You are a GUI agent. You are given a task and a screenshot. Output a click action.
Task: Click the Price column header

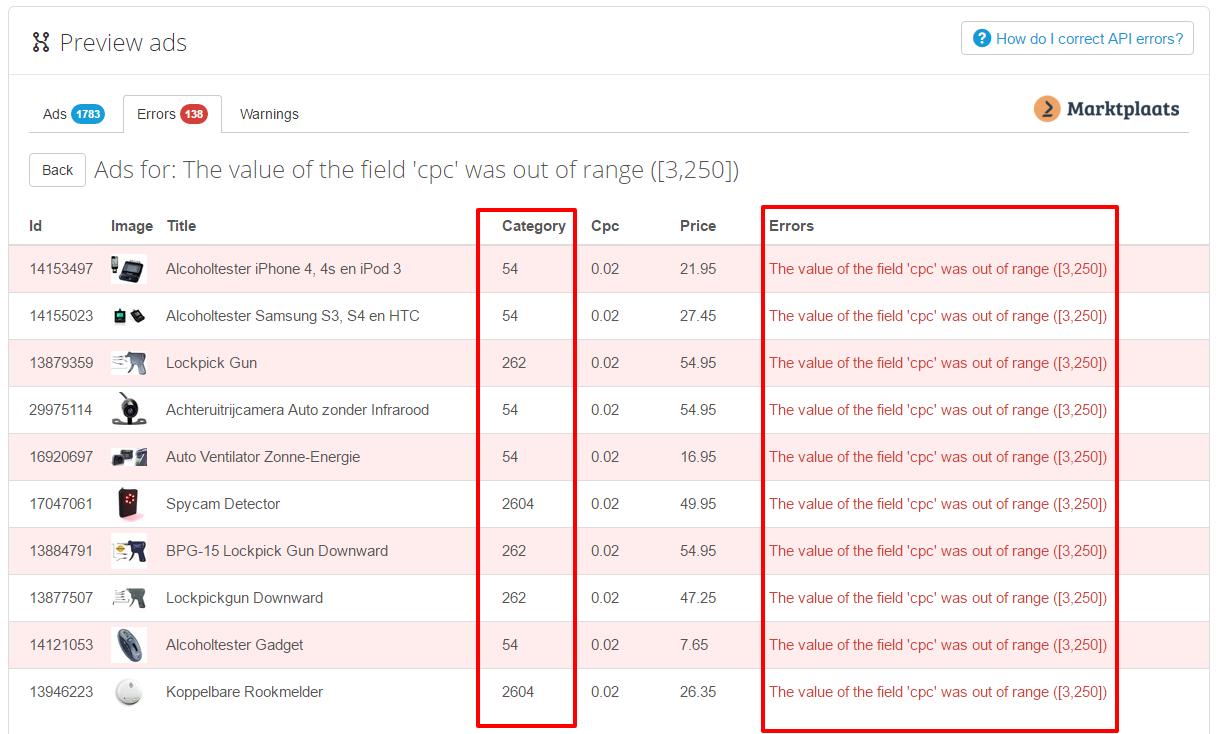(698, 226)
